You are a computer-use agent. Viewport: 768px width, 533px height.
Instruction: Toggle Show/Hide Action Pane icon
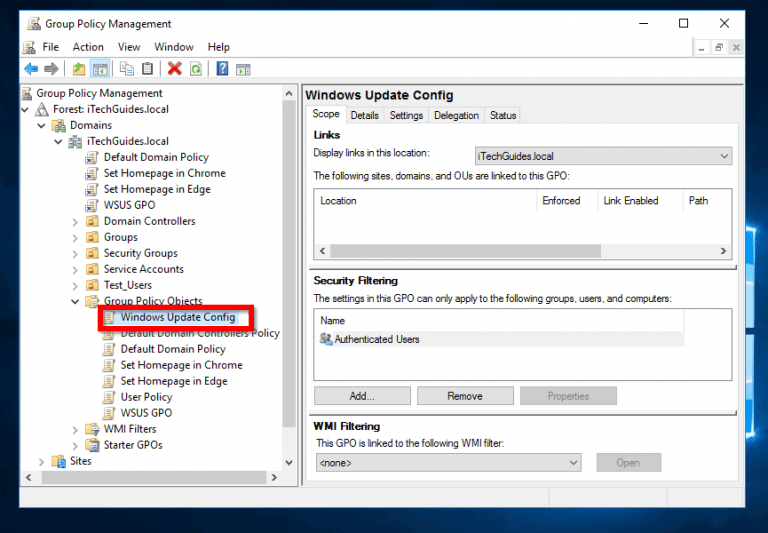coord(243,70)
